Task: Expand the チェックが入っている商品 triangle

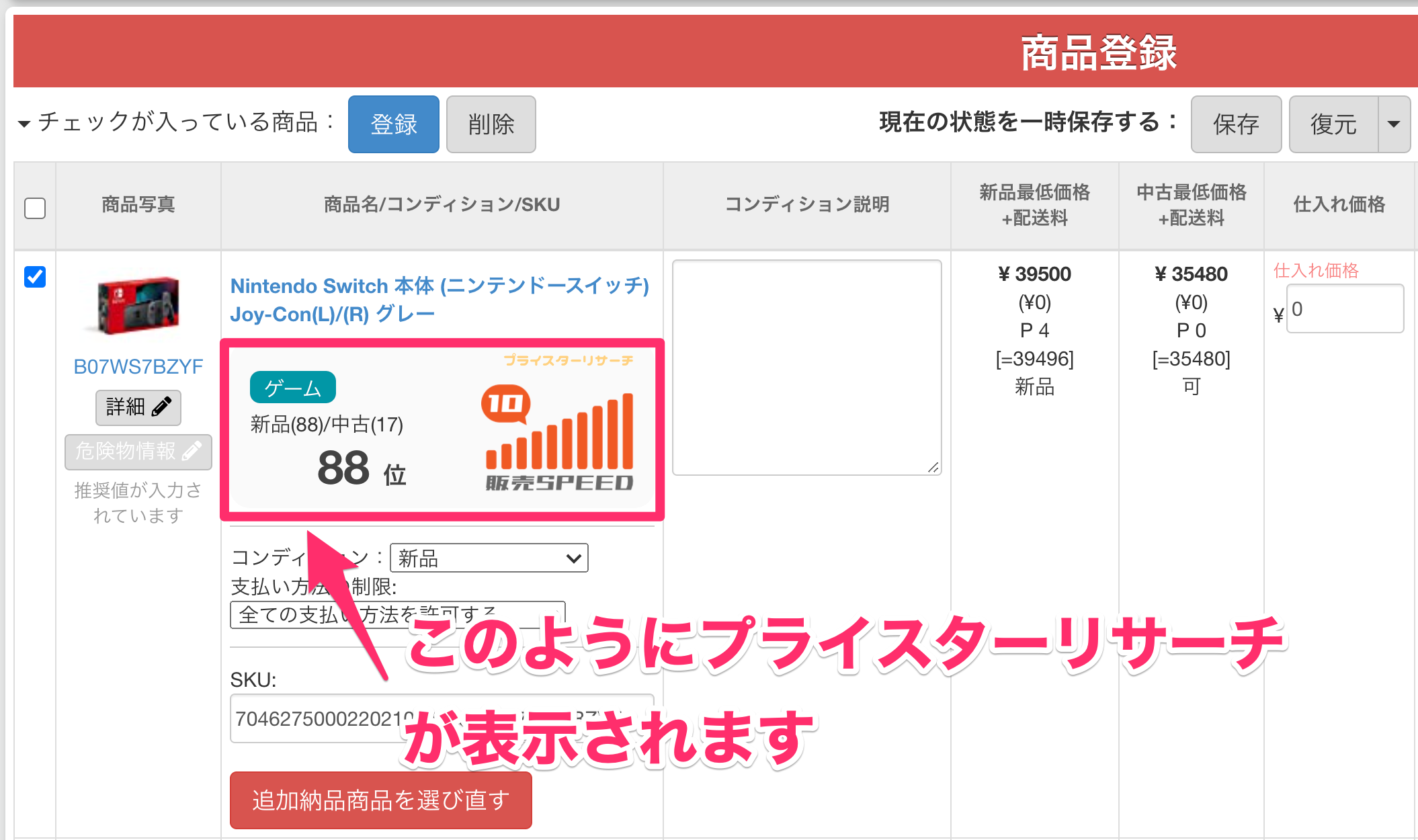Action: pos(24,124)
